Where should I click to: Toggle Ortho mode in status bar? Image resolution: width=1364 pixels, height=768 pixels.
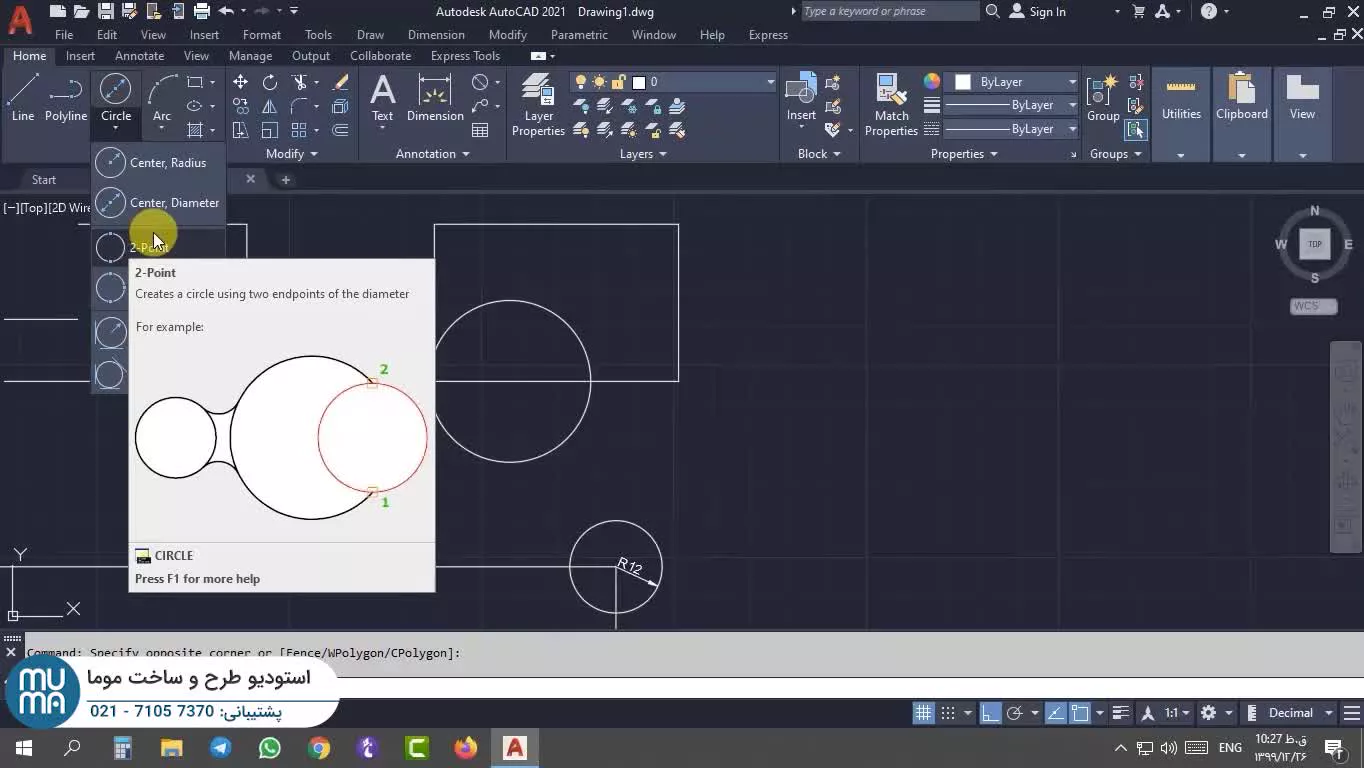pos(990,713)
